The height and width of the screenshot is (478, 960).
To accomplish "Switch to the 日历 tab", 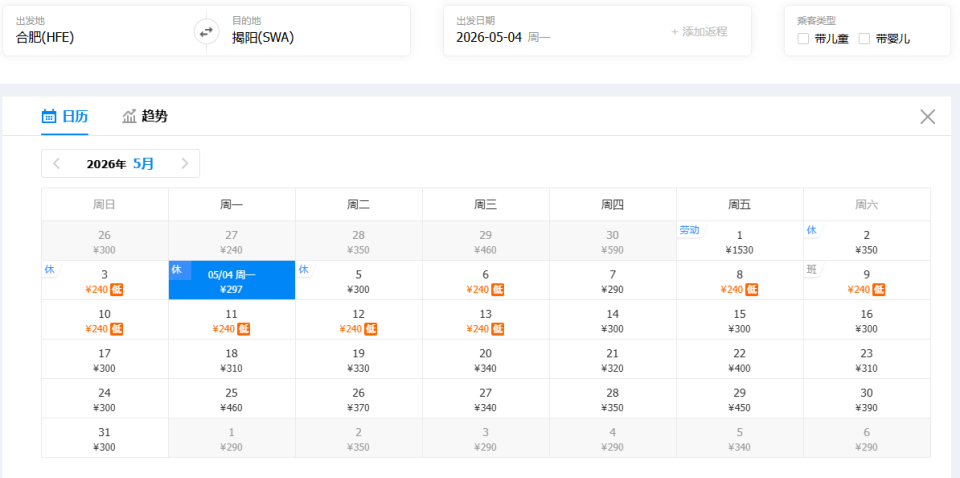I will click(65, 116).
